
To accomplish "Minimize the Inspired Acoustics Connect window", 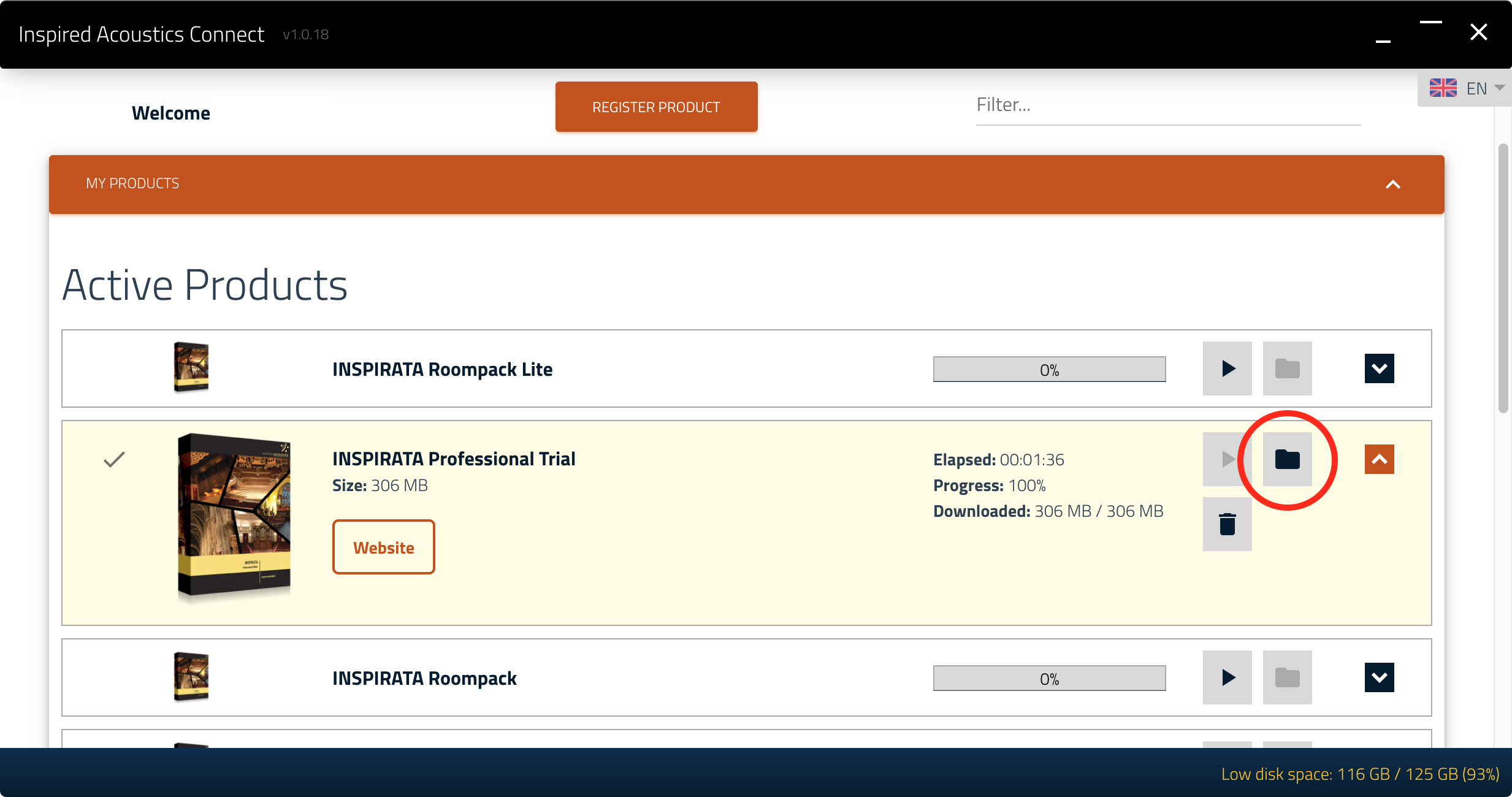I will [1383, 40].
